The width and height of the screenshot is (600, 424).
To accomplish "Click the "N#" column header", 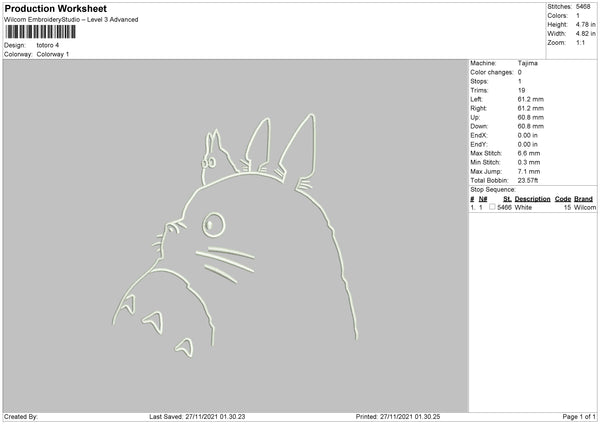I will [x=483, y=199].
